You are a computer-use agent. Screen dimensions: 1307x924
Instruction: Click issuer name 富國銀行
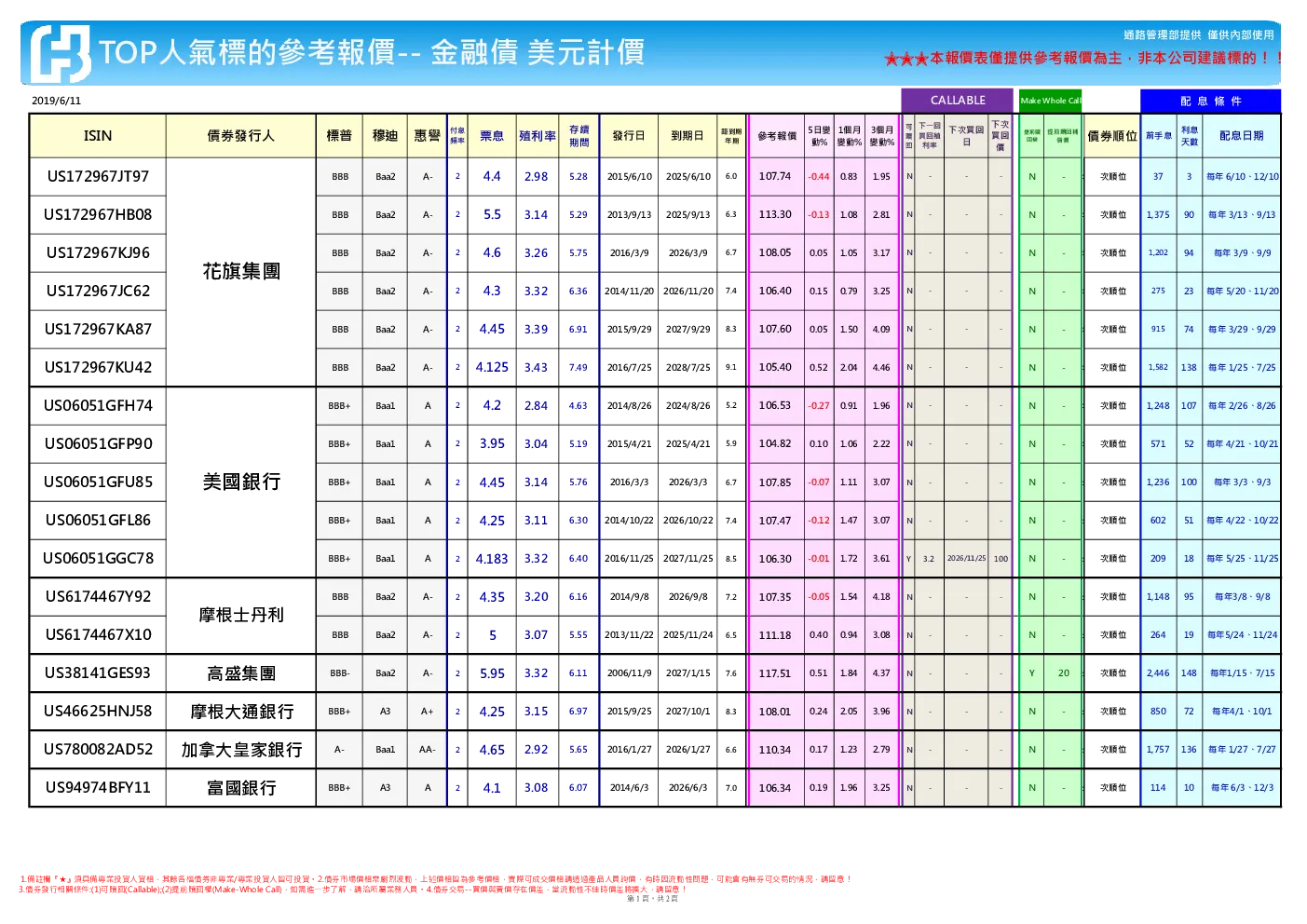tap(241, 787)
